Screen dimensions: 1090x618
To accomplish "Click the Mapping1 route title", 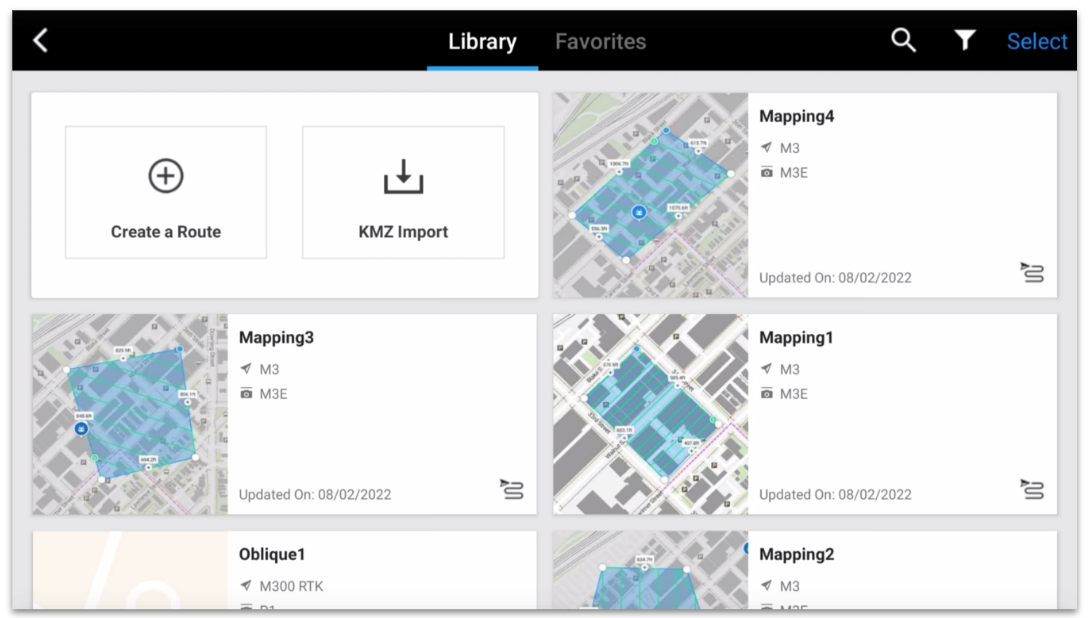I will pos(796,338).
